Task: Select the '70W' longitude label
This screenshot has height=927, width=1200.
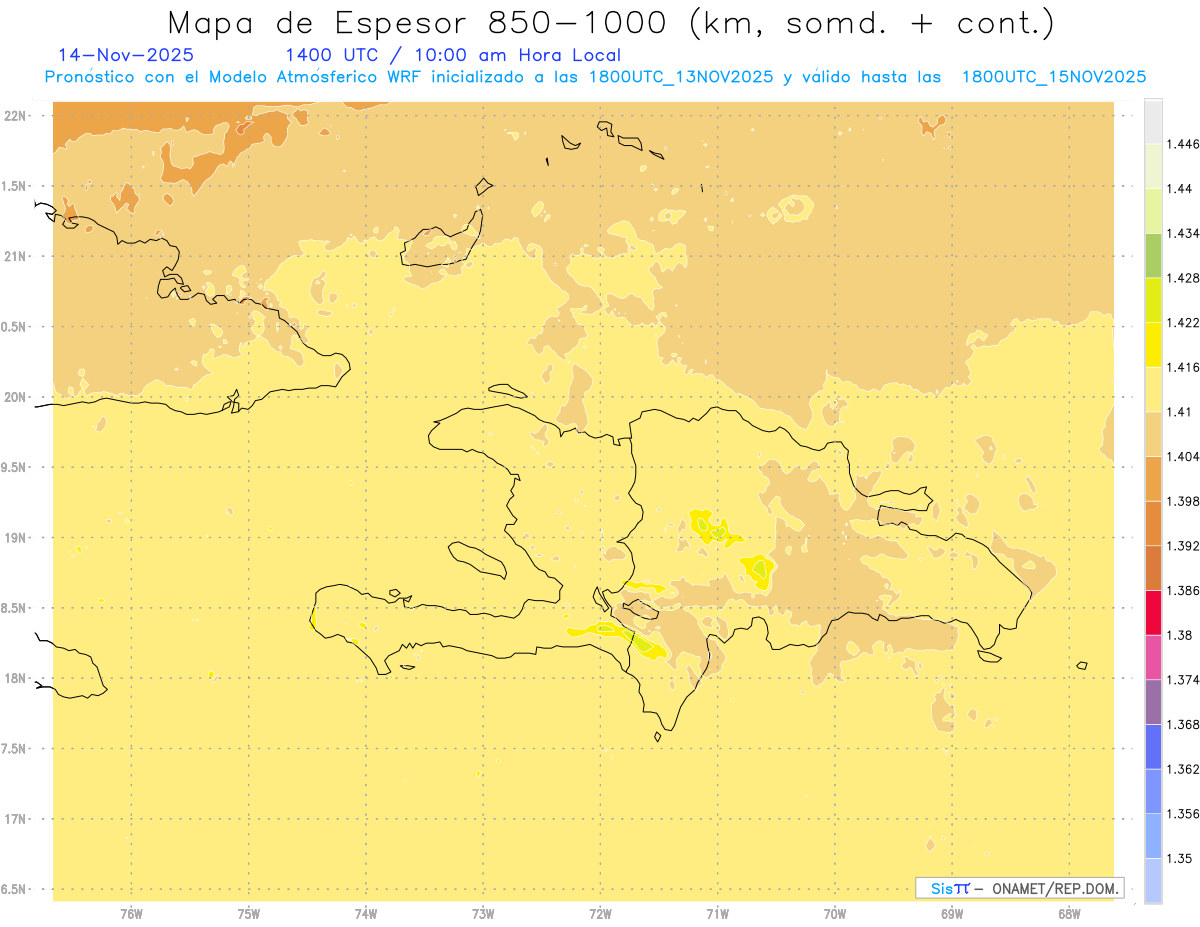Action: (835, 914)
